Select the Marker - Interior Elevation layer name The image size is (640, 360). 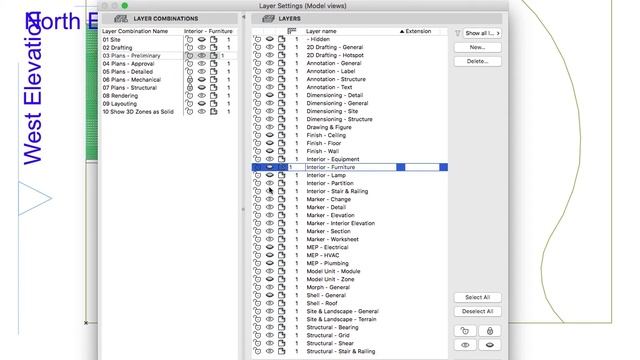click(340, 223)
